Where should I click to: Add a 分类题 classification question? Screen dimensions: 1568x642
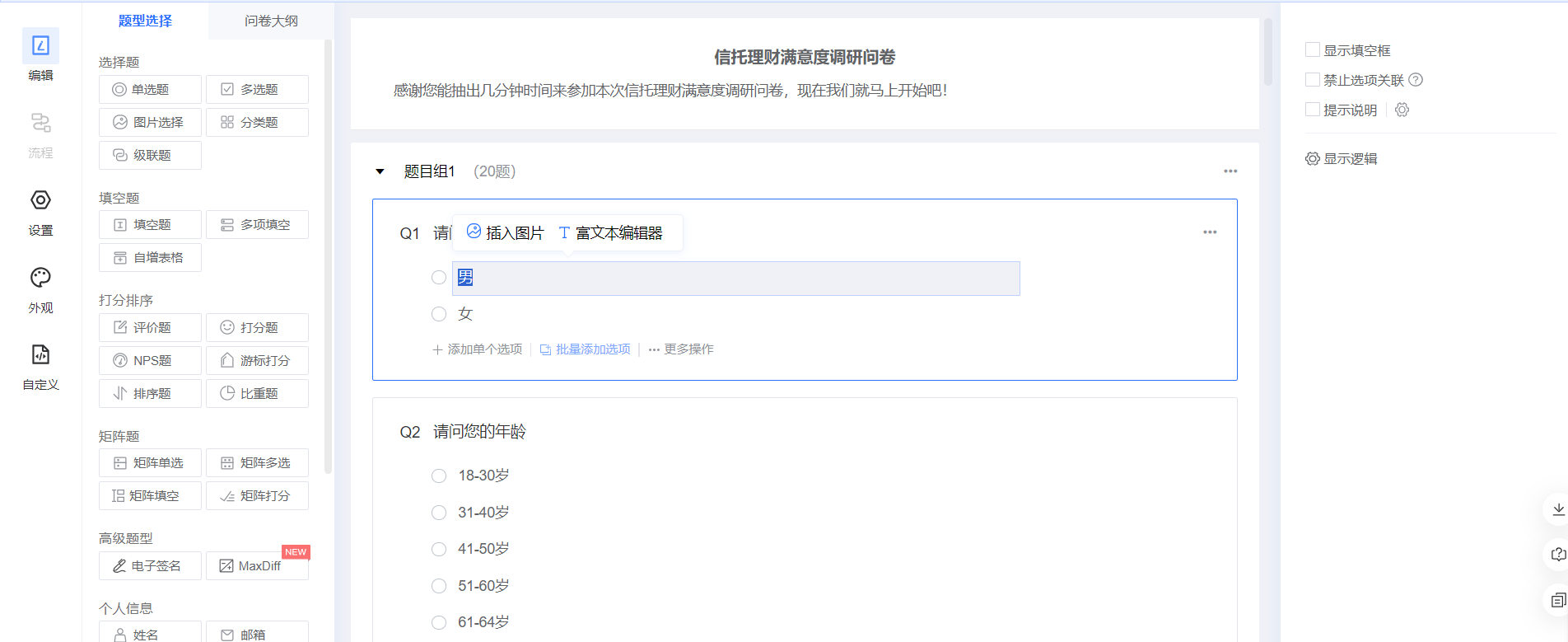[257, 122]
